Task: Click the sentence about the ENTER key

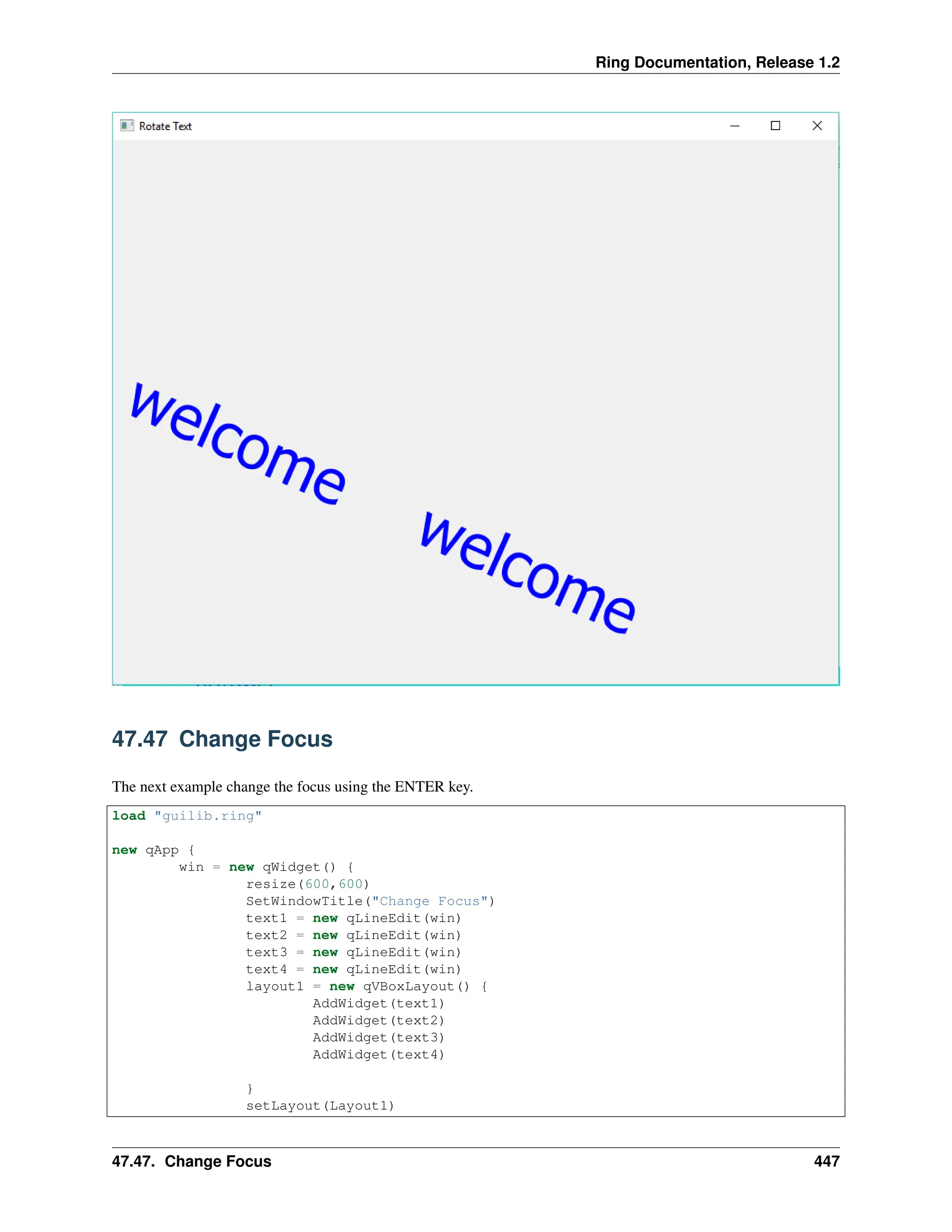Action: click(292, 786)
